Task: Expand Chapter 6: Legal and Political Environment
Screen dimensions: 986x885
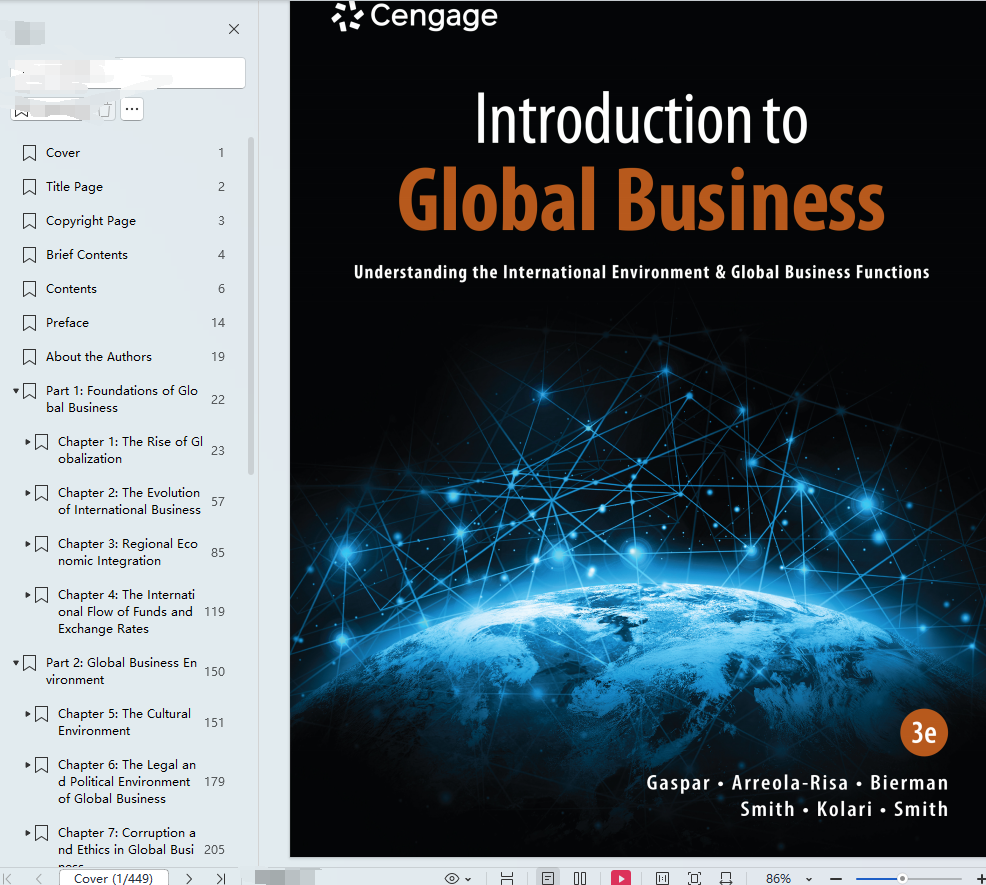Action: pos(28,765)
